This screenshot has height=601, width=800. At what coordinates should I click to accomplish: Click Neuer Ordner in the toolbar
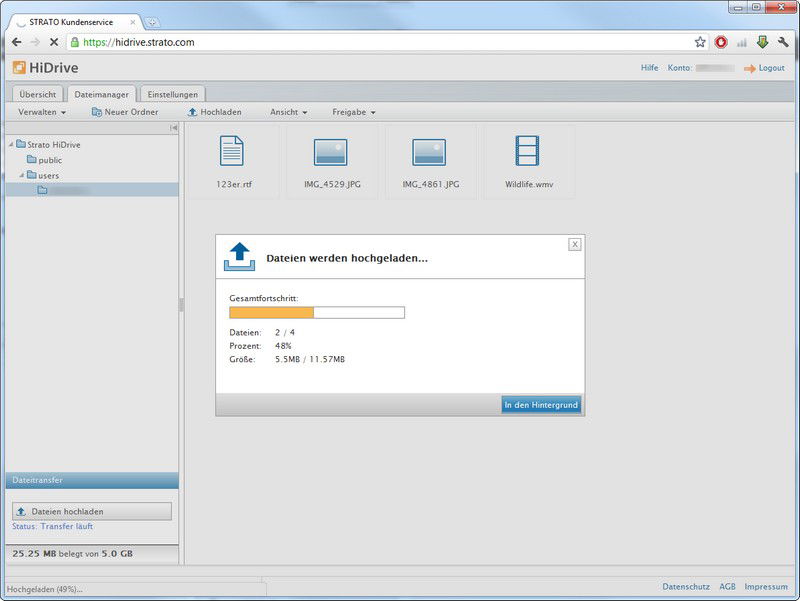(x=125, y=112)
